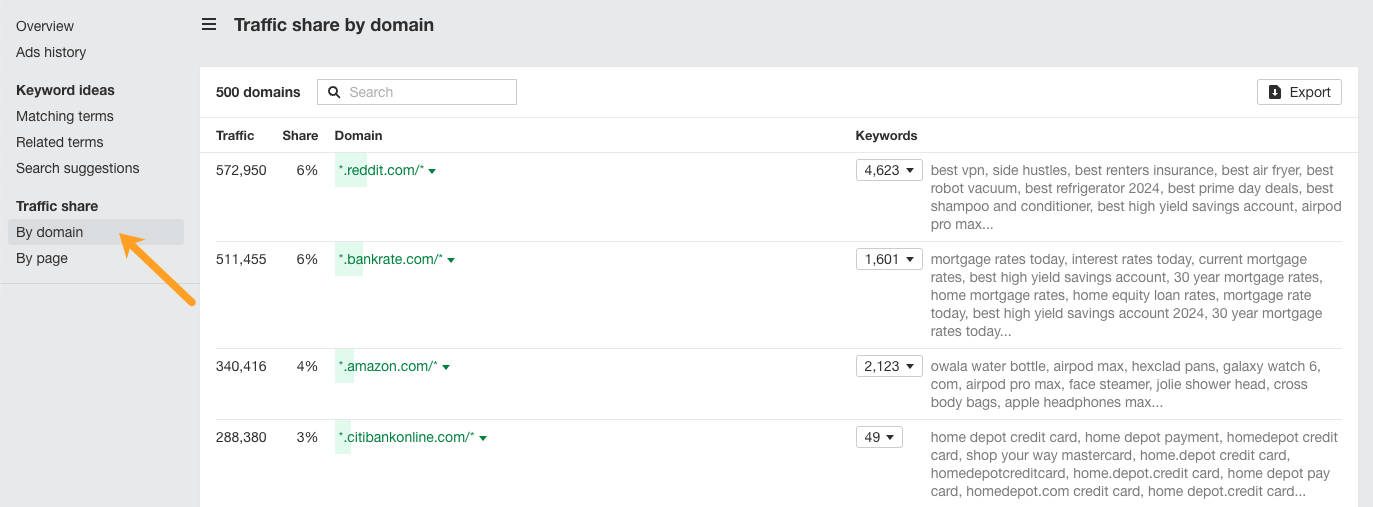This screenshot has width=1373, height=507.
Task: Click the traffic value 572,950
Action: click(241, 170)
